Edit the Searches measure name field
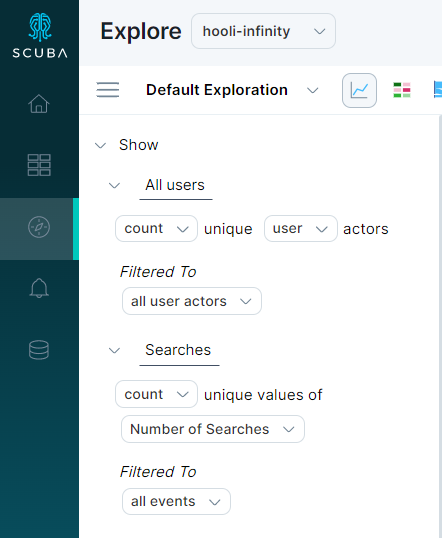The height and width of the screenshot is (538, 442). 179,351
